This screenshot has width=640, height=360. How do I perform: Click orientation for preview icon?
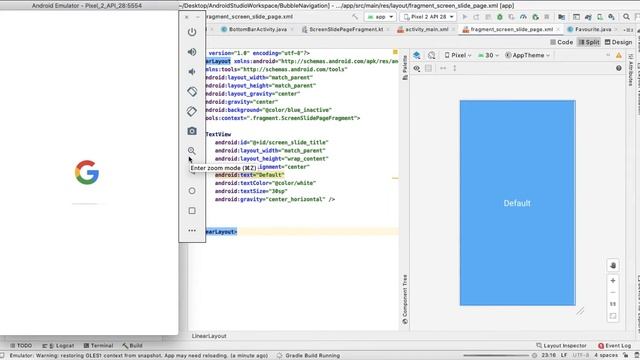coord(431,55)
